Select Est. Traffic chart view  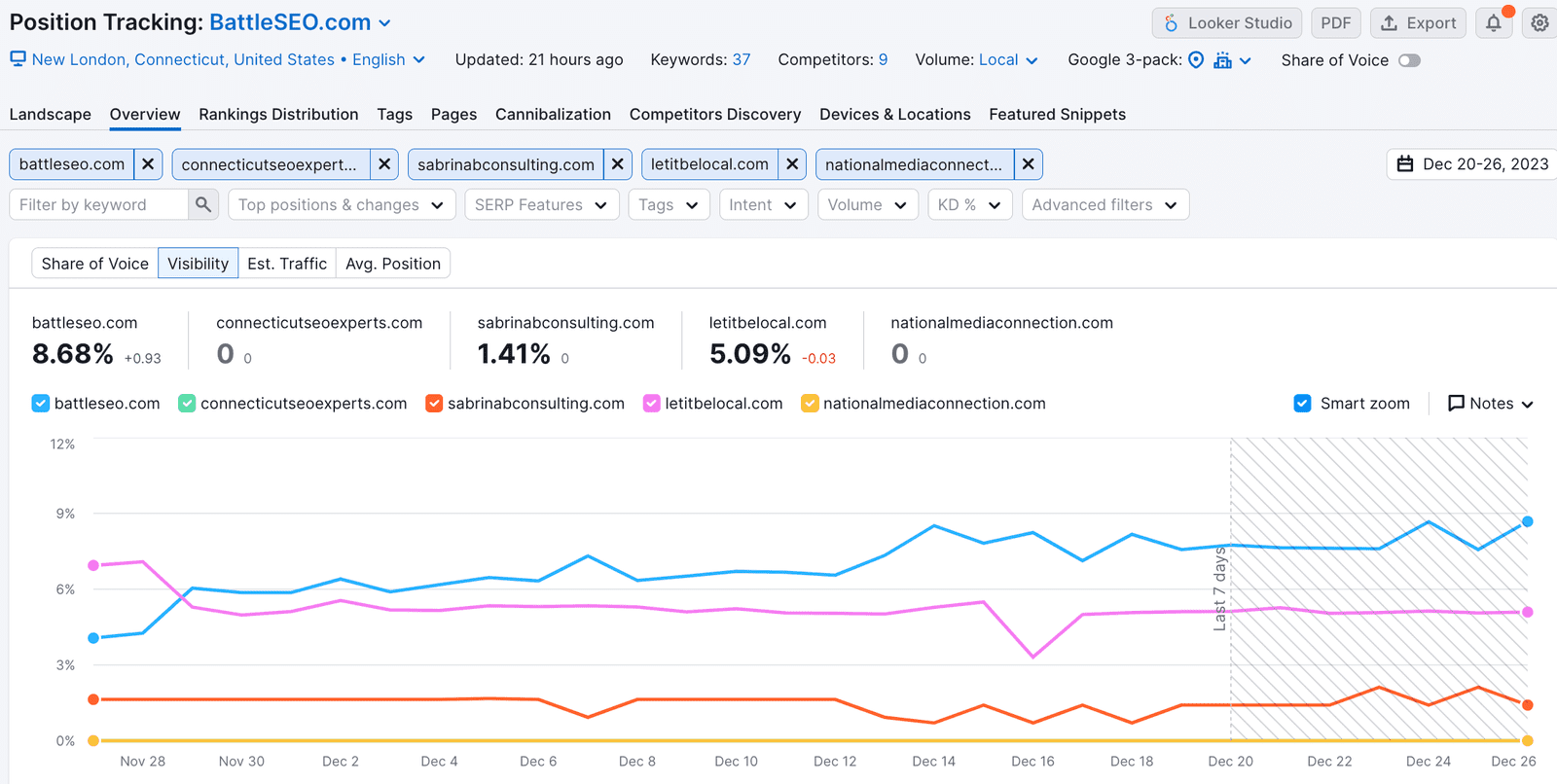tap(287, 264)
